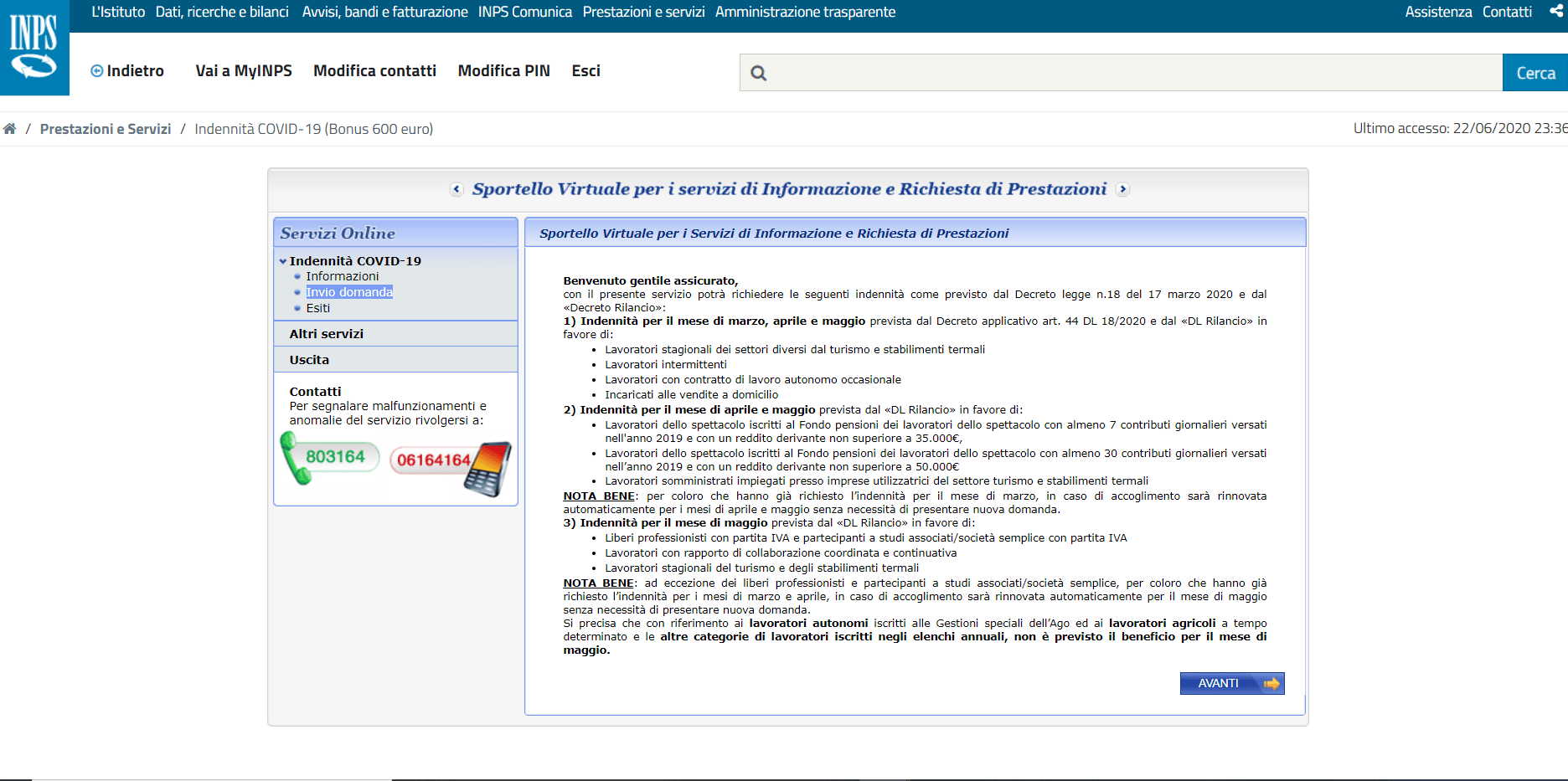
Task: Open Avvisi, bandi e fatturazione menu
Action: (x=385, y=12)
